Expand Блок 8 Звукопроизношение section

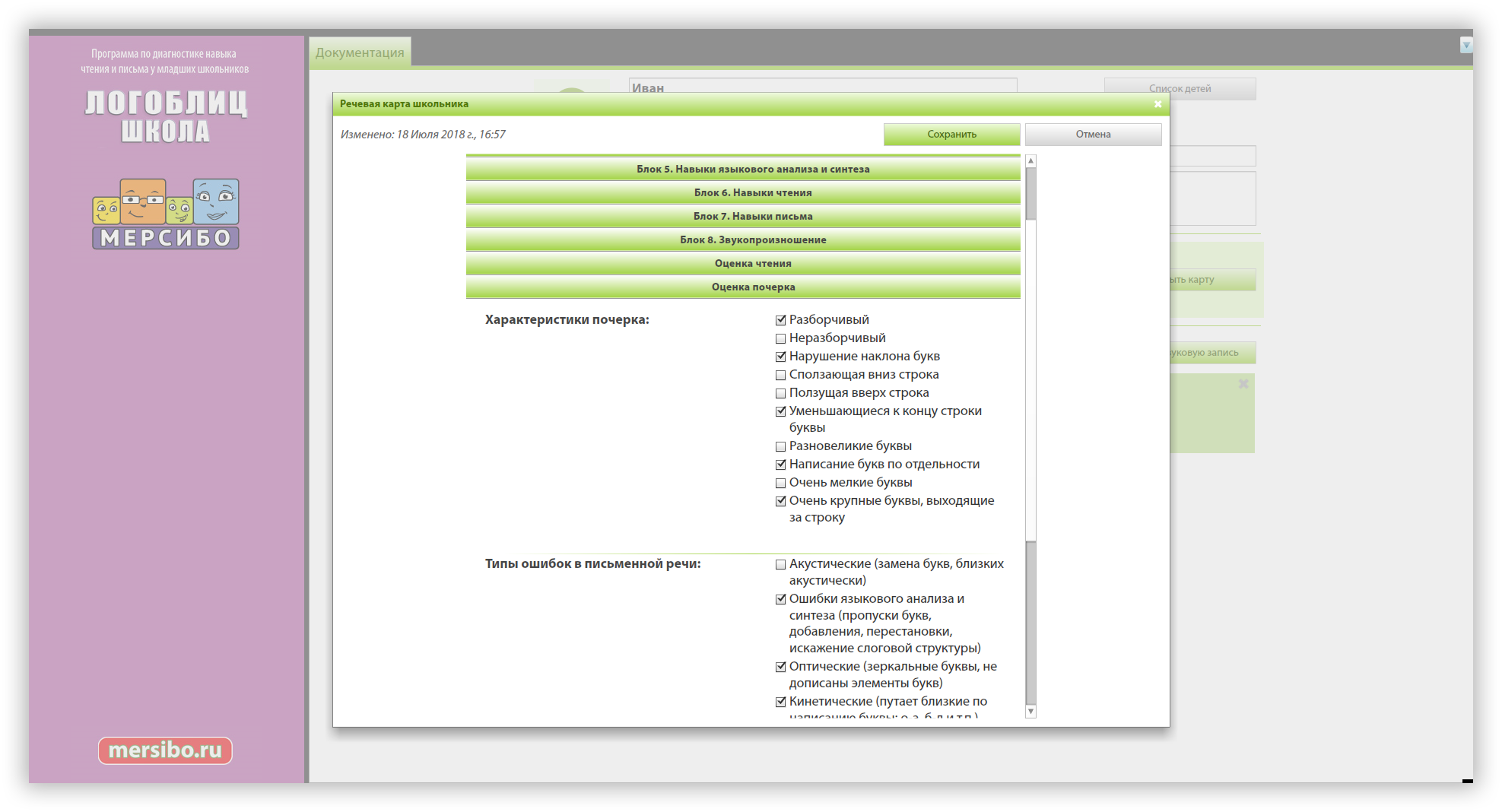coord(742,239)
